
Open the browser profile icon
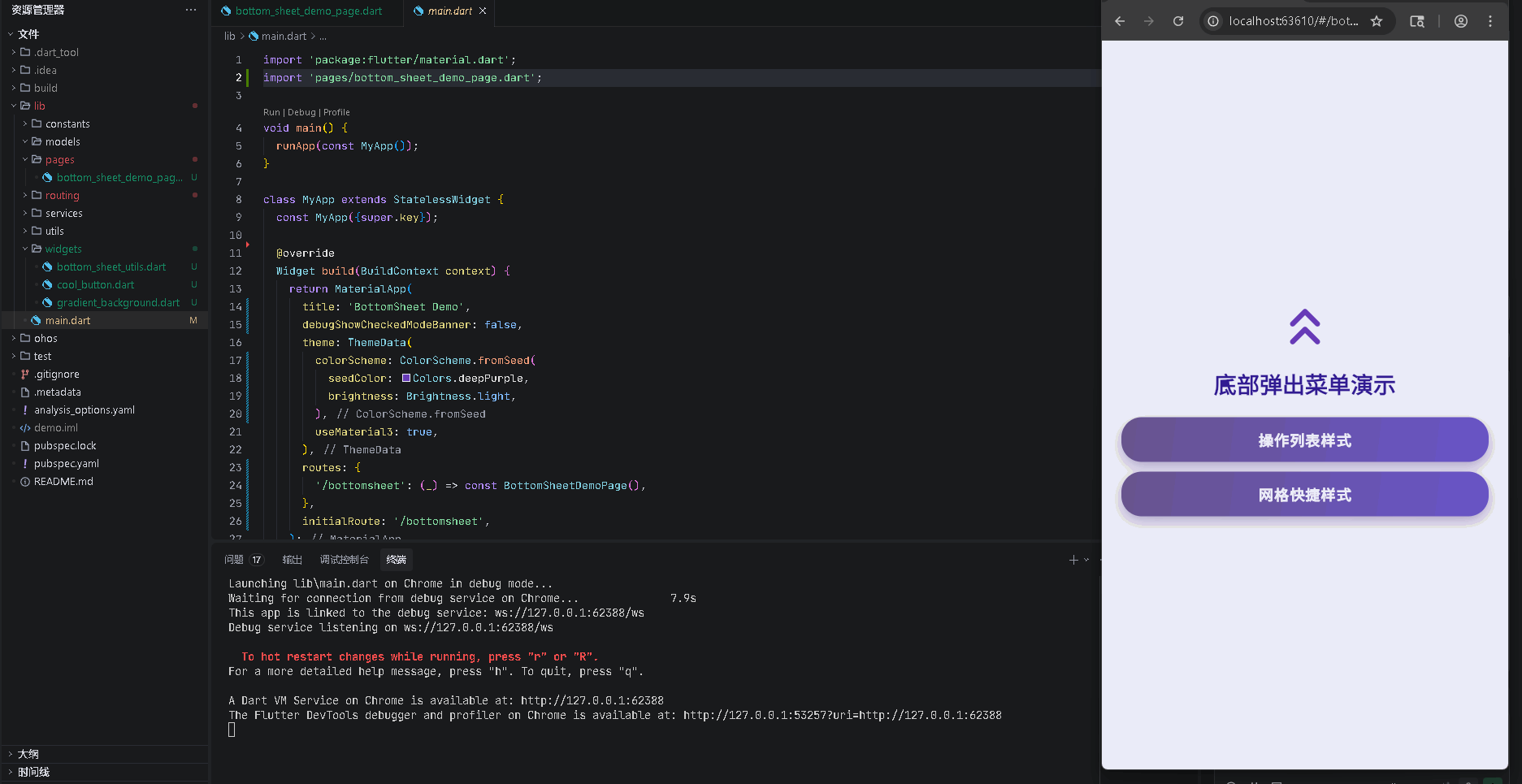pos(1461,21)
